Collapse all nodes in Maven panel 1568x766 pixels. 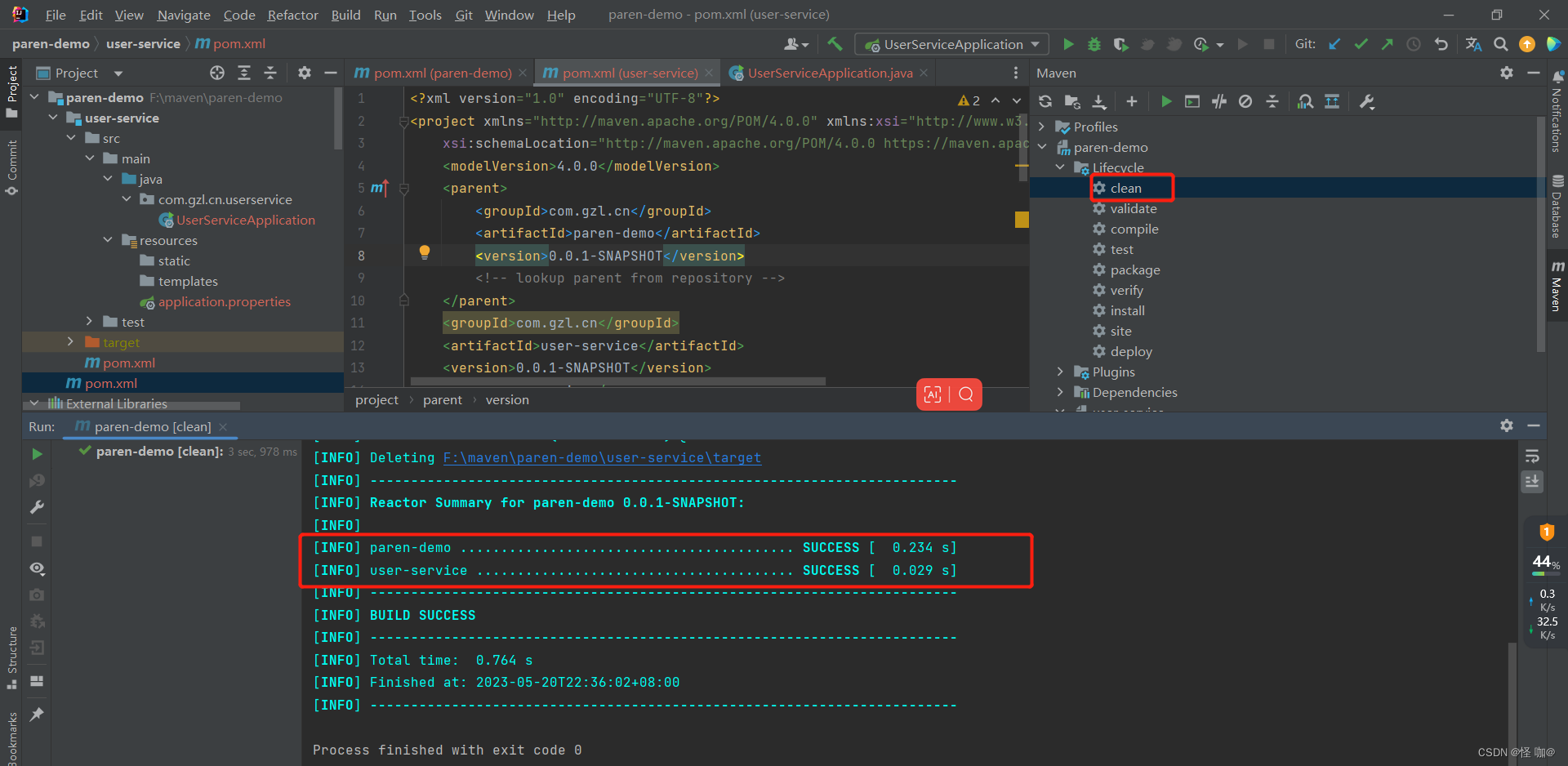point(1272,101)
